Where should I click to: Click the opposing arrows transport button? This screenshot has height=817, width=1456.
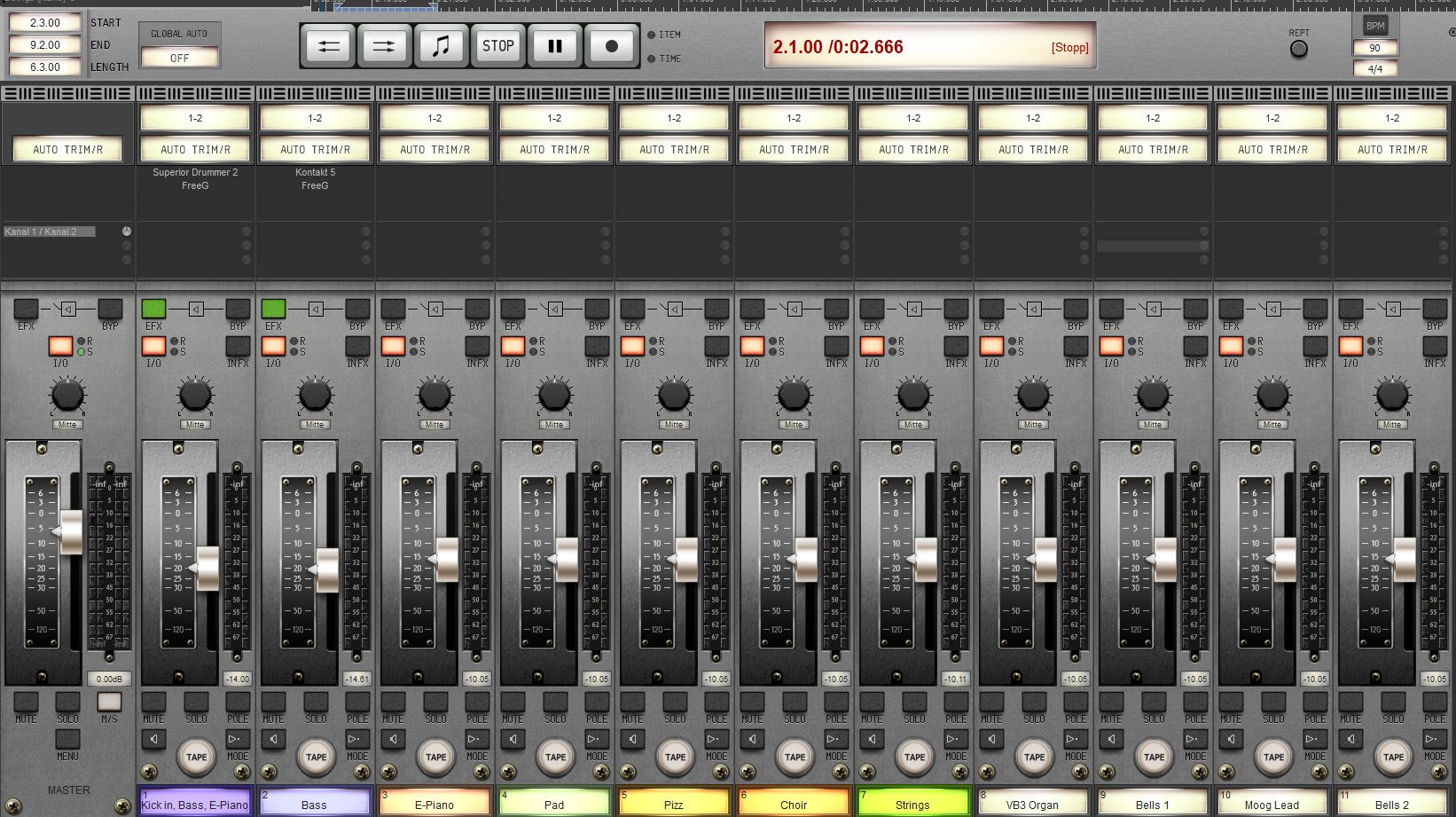(328, 46)
